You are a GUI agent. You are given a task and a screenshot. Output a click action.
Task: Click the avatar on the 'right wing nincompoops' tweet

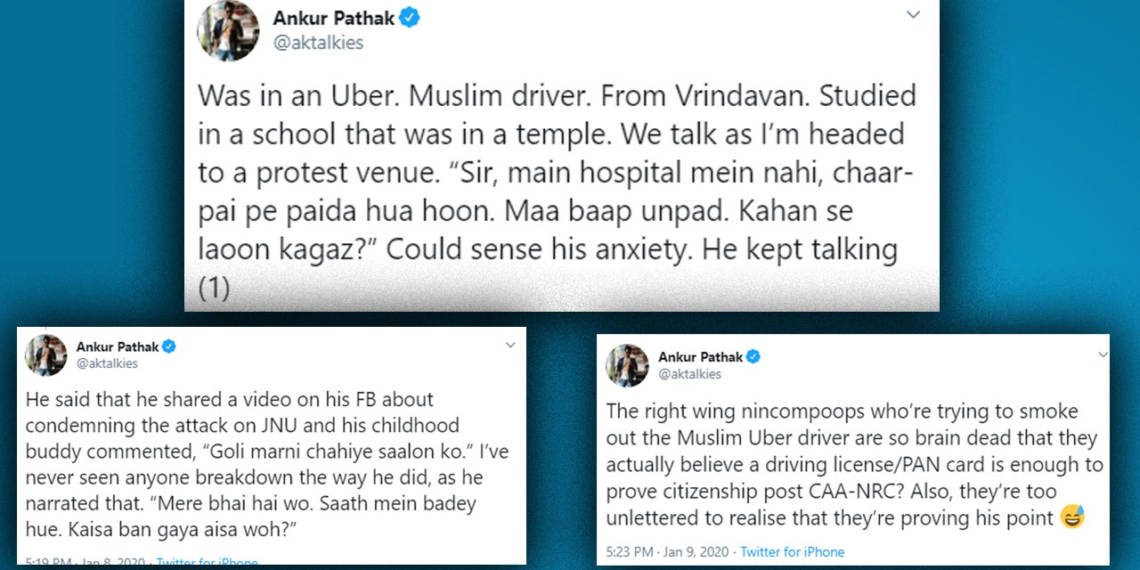(x=627, y=365)
